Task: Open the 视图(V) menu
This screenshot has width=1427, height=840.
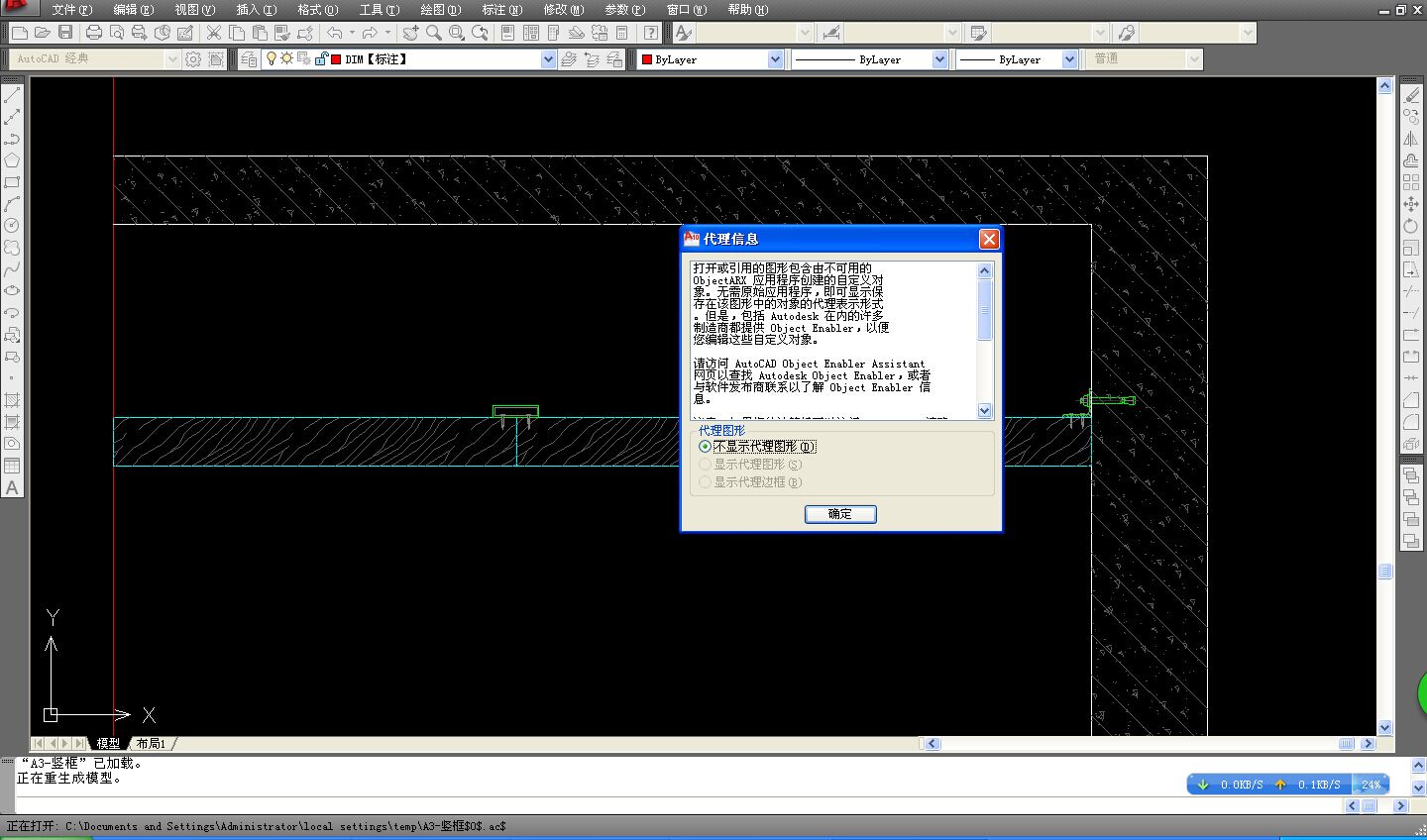Action: pos(195,10)
